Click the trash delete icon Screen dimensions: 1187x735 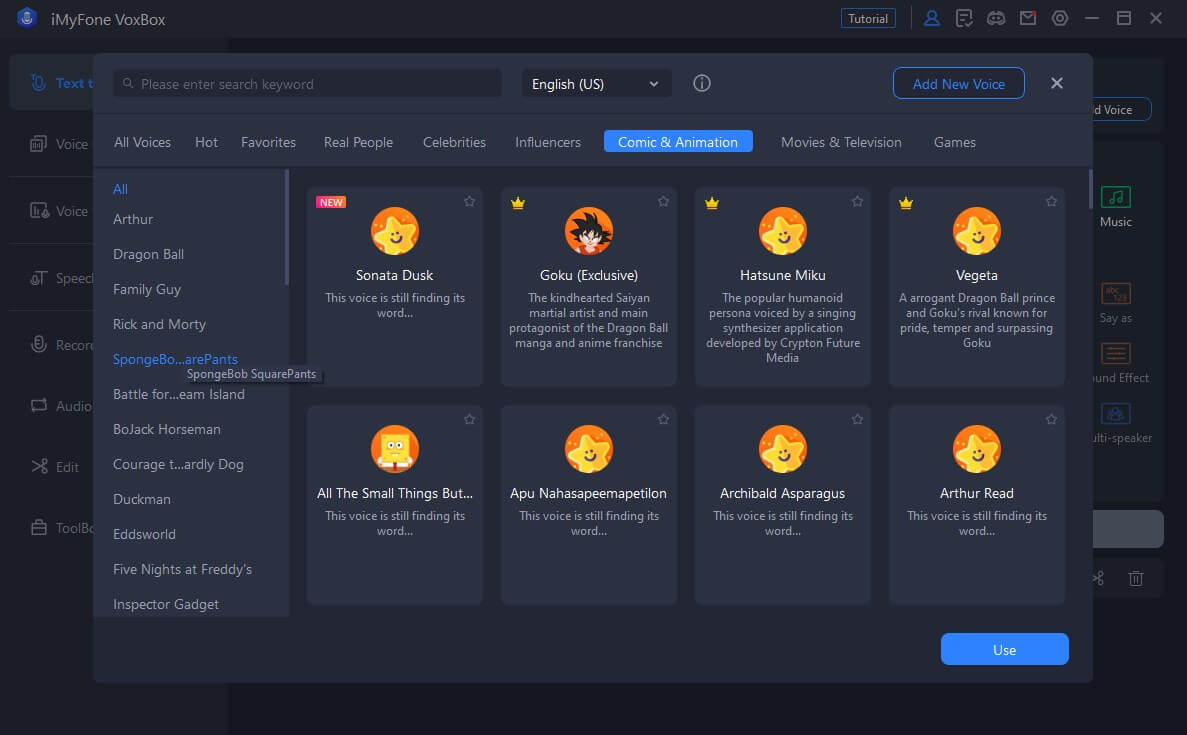tap(1136, 578)
